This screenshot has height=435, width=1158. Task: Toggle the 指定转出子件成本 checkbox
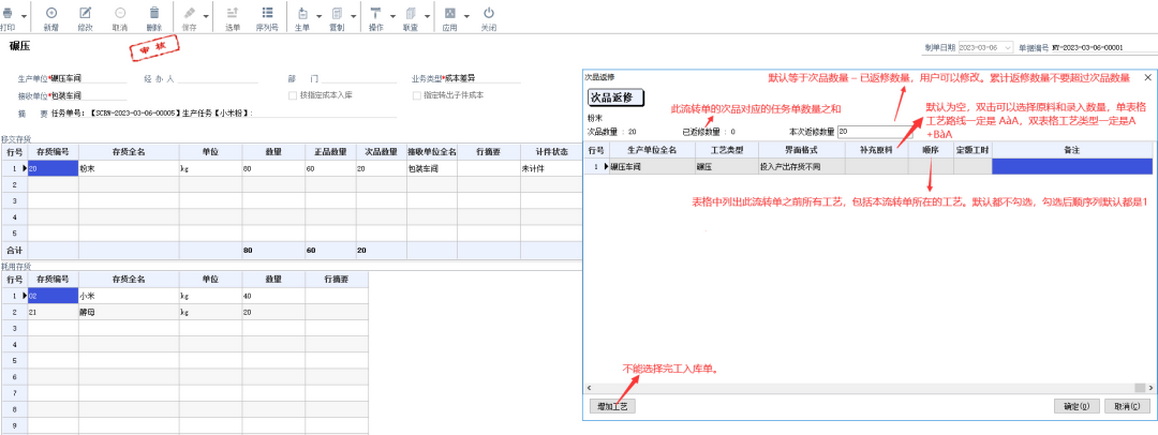click(x=417, y=96)
